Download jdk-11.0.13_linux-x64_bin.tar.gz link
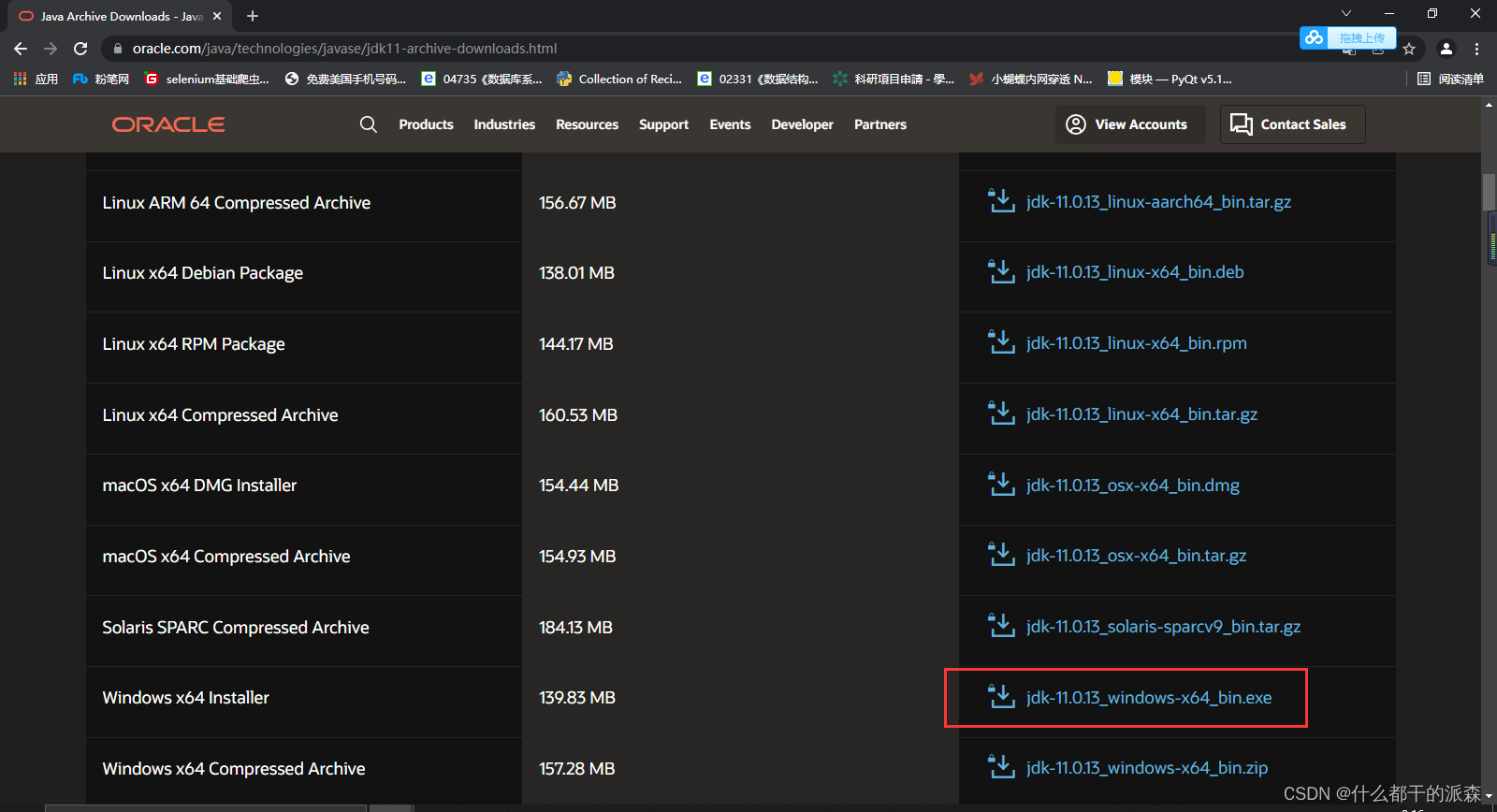The height and width of the screenshot is (812, 1497). (x=1141, y=414)
